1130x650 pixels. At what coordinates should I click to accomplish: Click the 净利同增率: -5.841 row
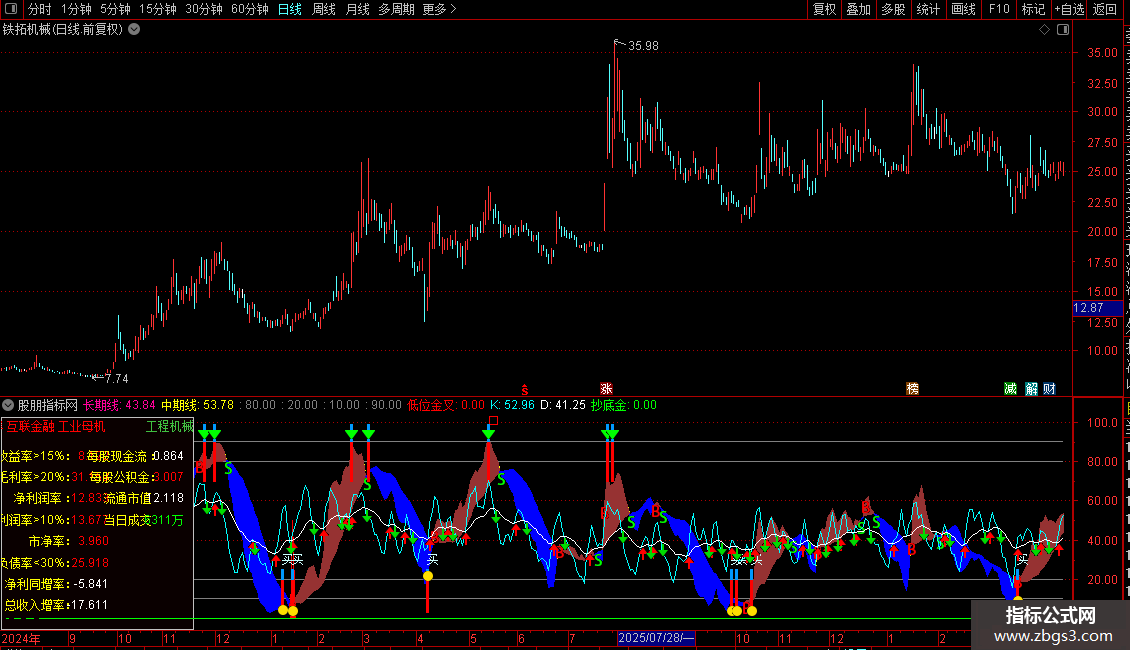[56, 584]
